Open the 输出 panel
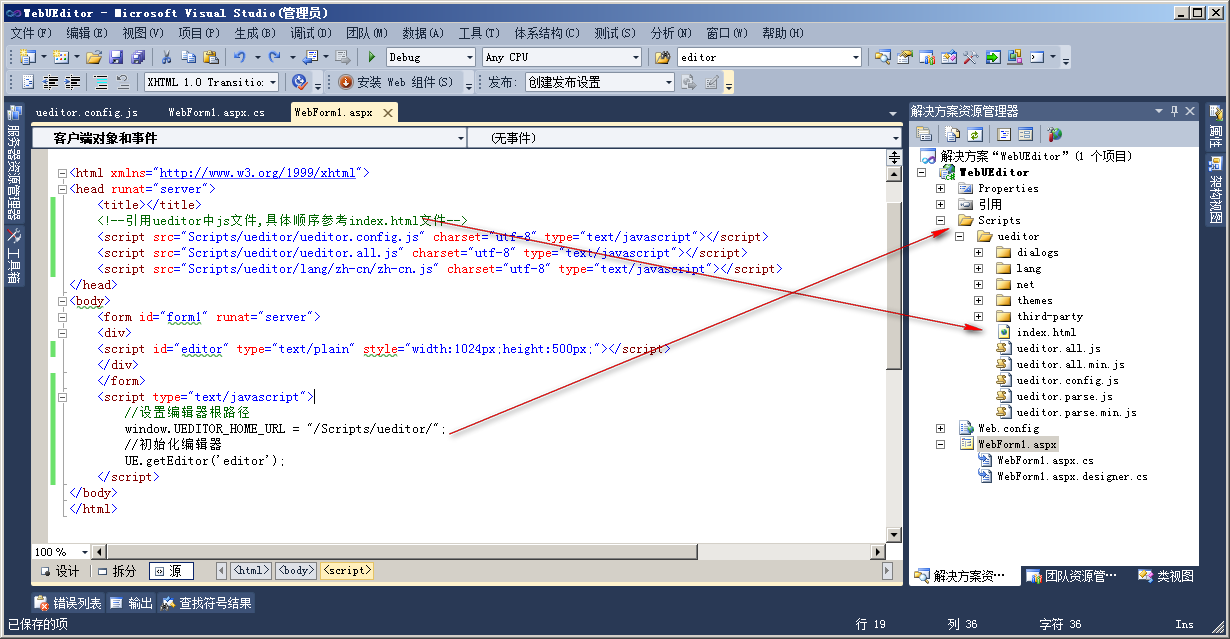 point(132,603)
